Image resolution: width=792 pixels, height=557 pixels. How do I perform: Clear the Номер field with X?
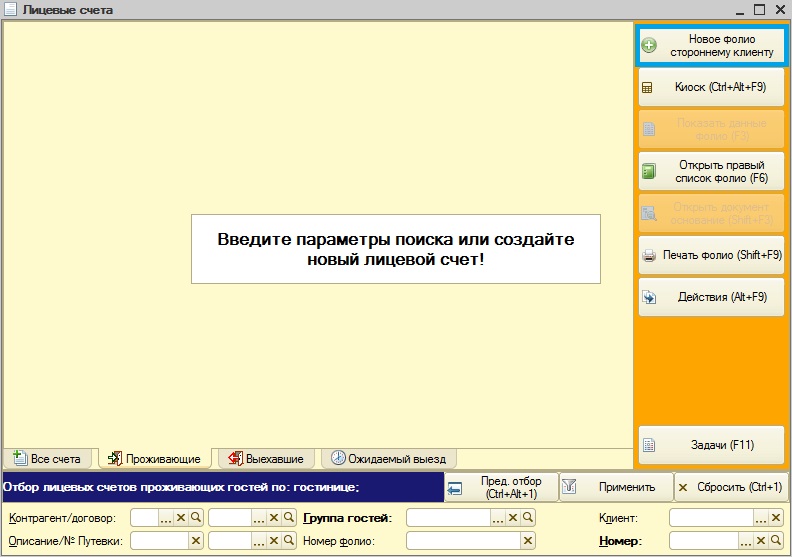761,541
